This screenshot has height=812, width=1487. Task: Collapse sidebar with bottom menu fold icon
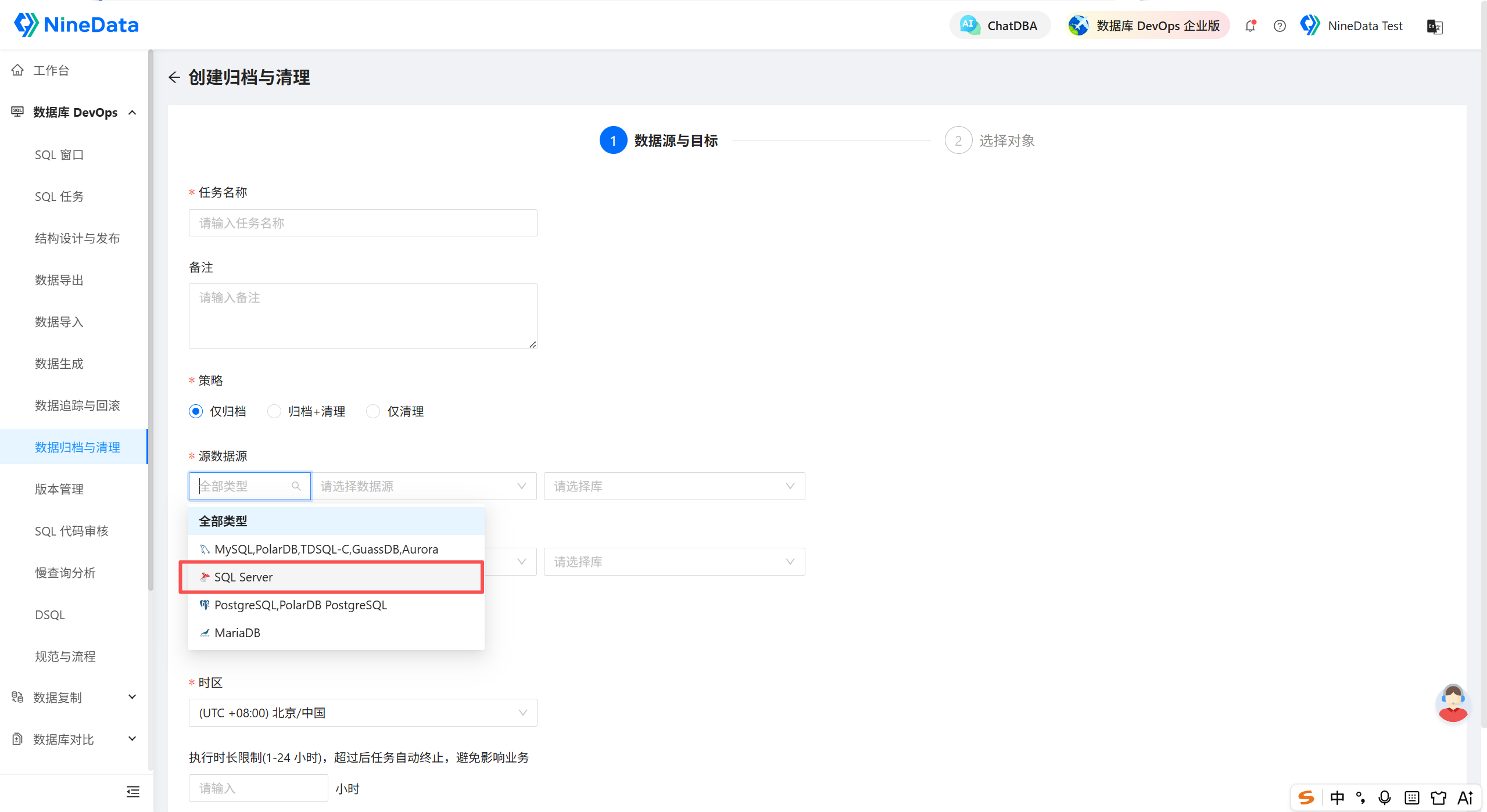[133, 791]
